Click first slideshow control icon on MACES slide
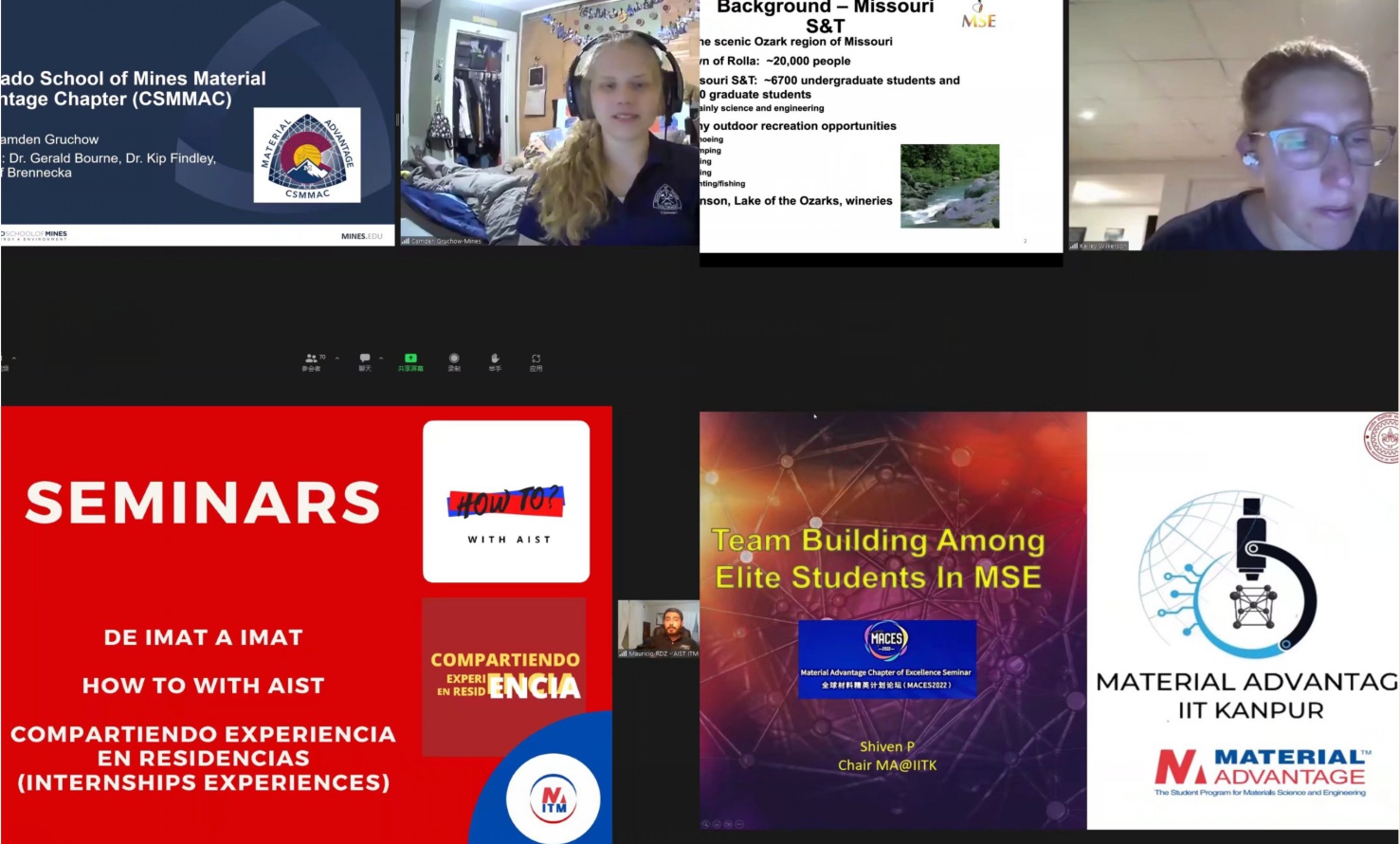 tap(706, 824)
